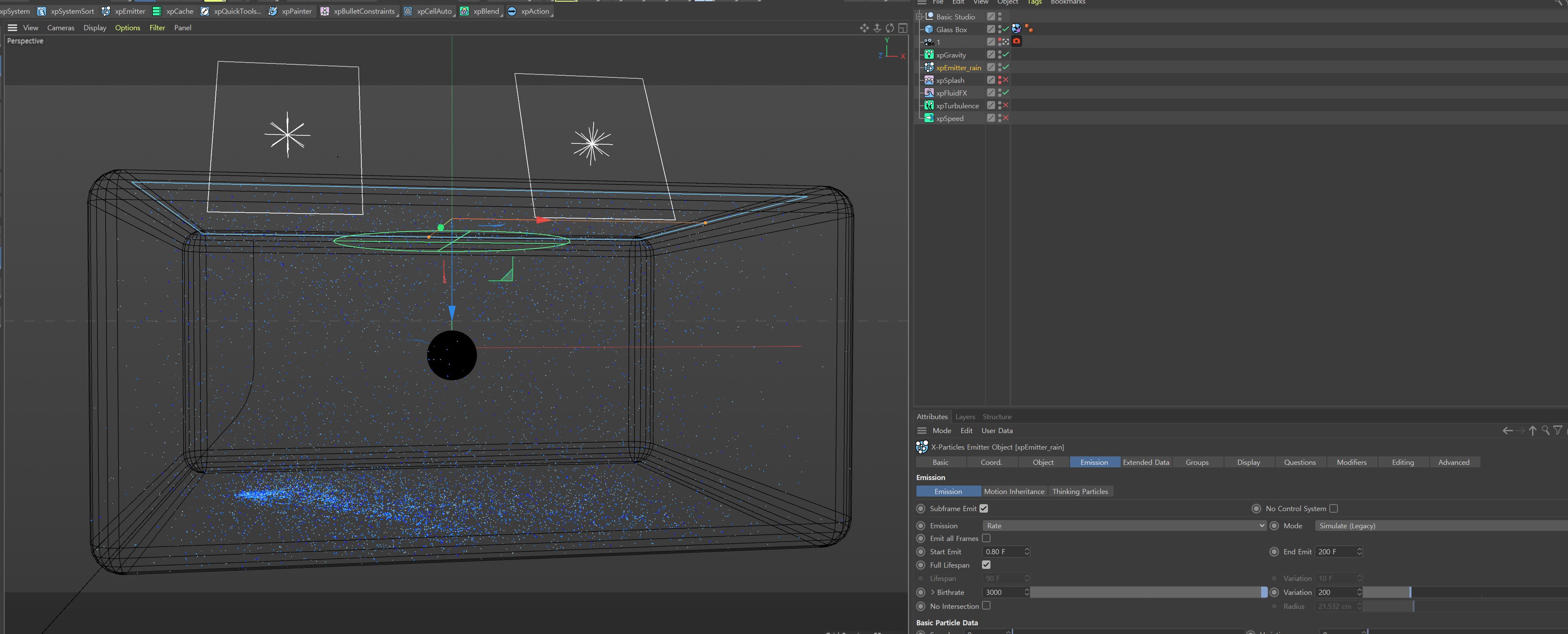Open the Motion Inheritance sub-tab

click(x=1014, y=491)
